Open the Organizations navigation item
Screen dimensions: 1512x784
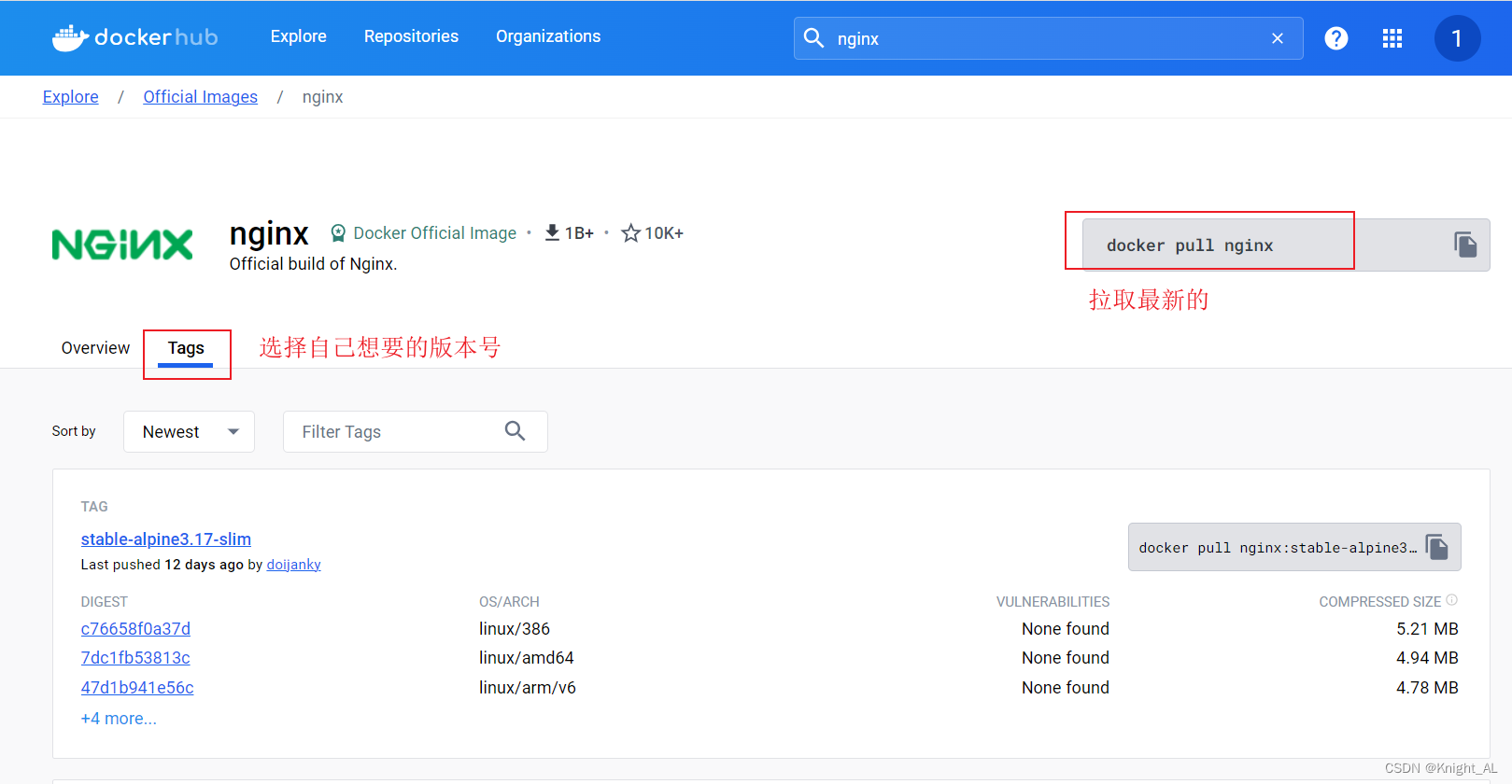[548, 36]
